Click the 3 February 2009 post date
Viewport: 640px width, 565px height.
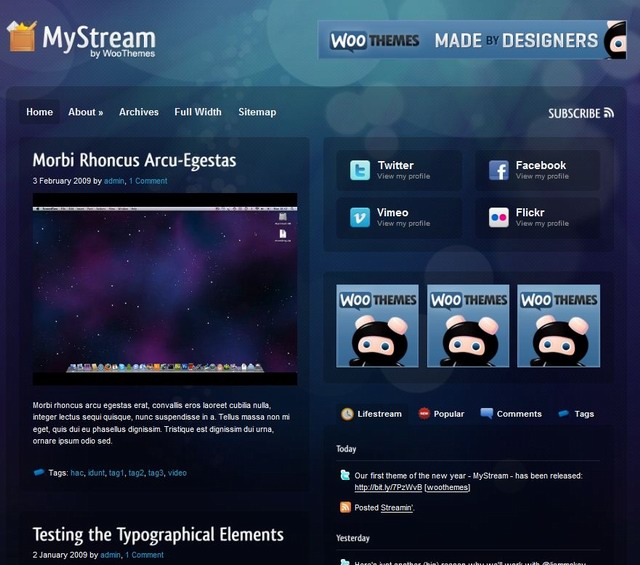tap(62, 181)
